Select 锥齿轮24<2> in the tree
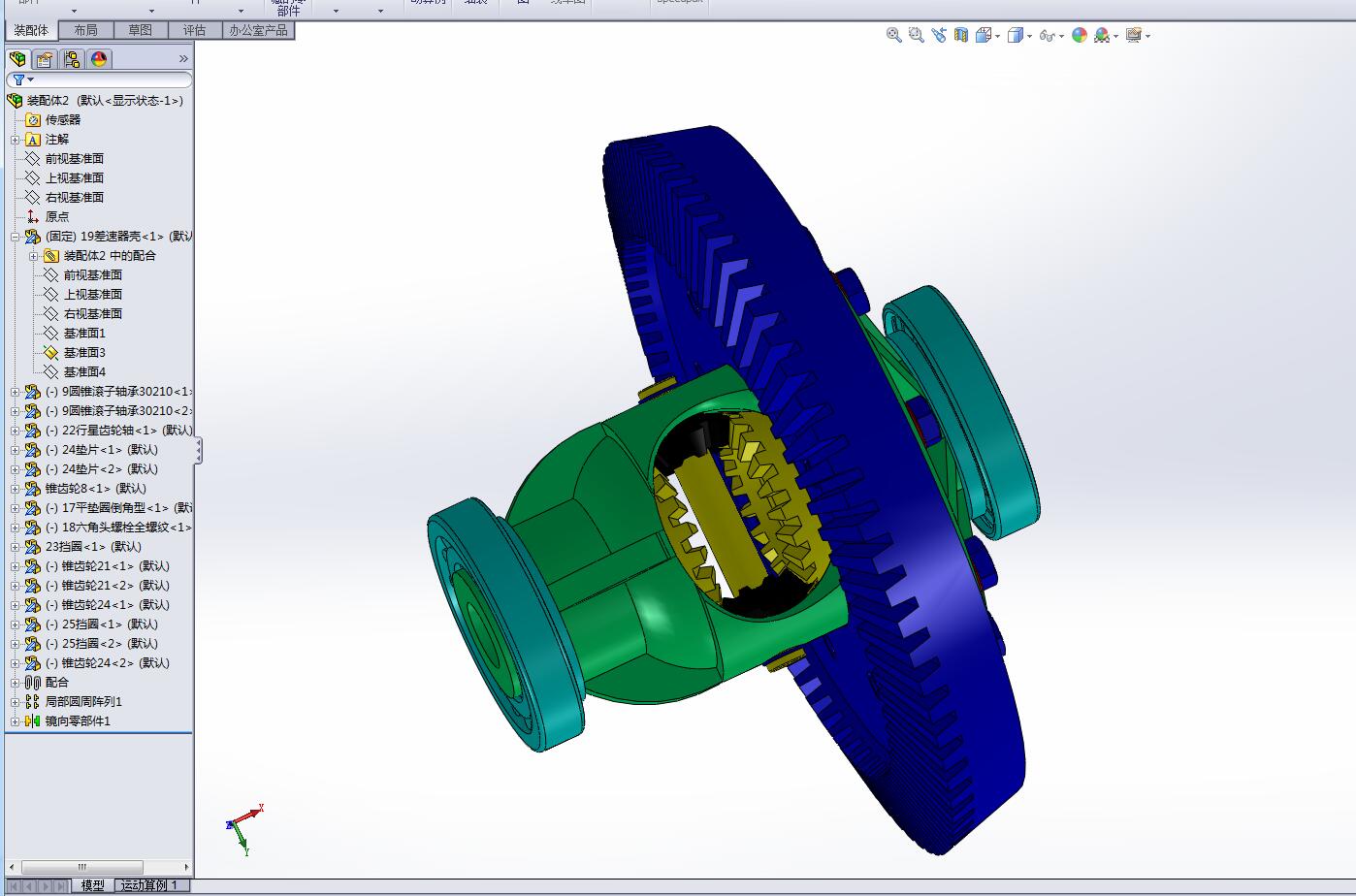1356x896 pixels. 108,663
